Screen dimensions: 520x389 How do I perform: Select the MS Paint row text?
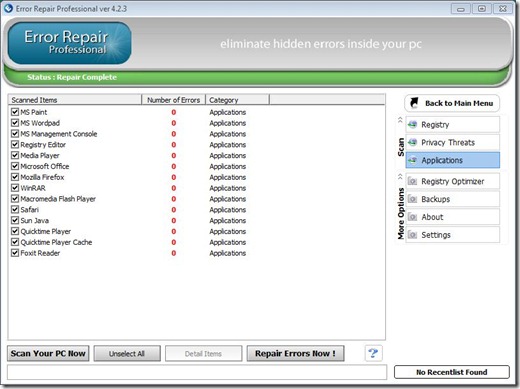tap(34, 112)
